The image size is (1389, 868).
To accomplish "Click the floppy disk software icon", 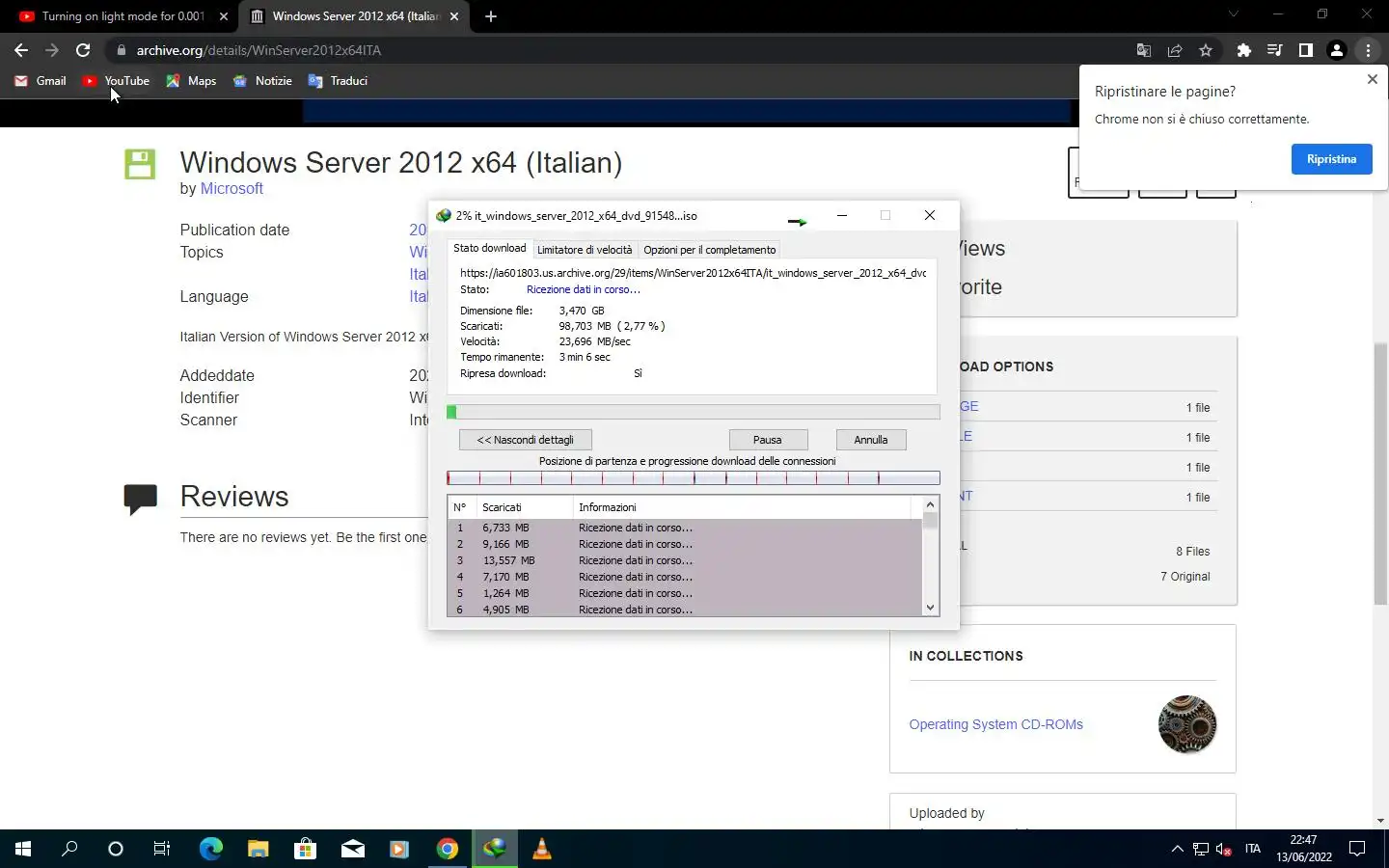I will point(140,164).
